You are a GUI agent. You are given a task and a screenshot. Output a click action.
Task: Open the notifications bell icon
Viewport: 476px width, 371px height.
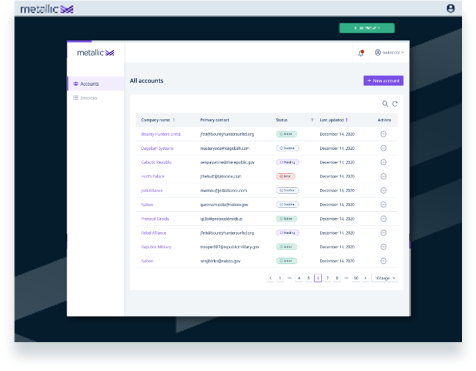click(361, 53)
